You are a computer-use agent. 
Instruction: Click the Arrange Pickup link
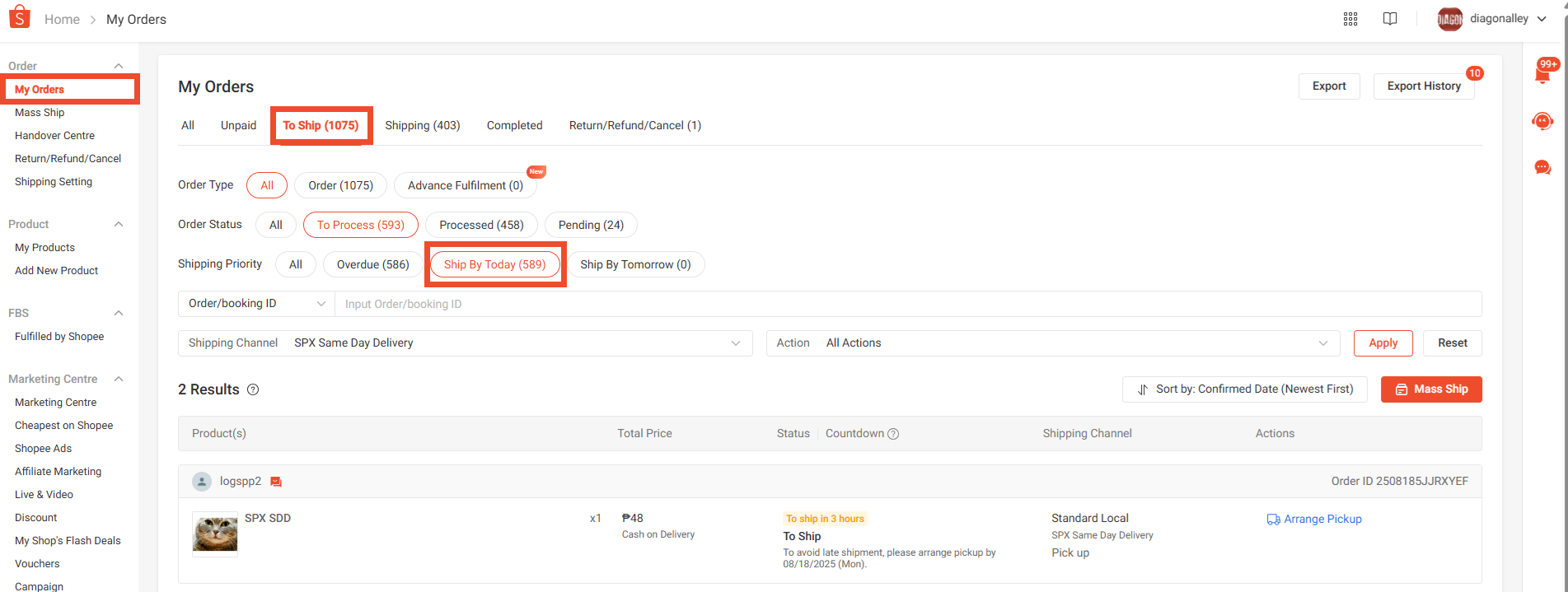(x=1314, y=519)
